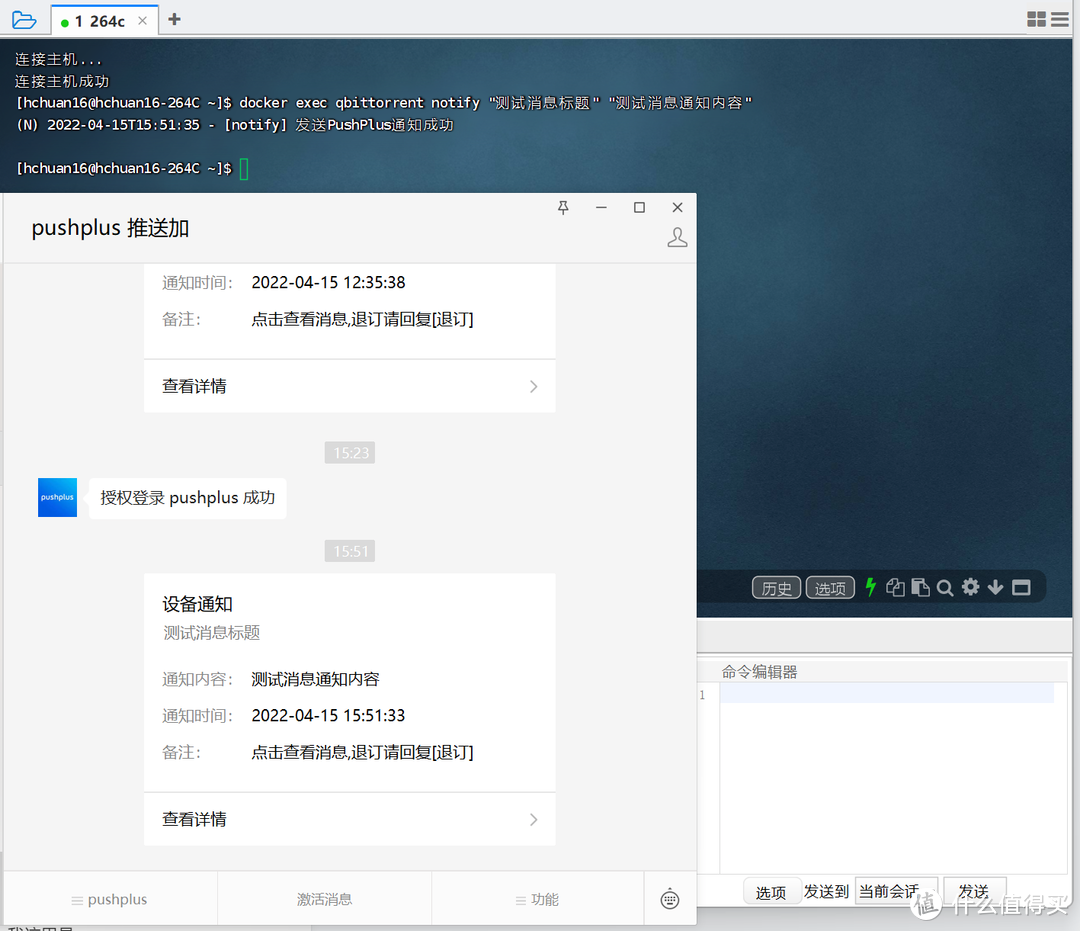Switch to keyboard input icon in chat

click(669, 899)
